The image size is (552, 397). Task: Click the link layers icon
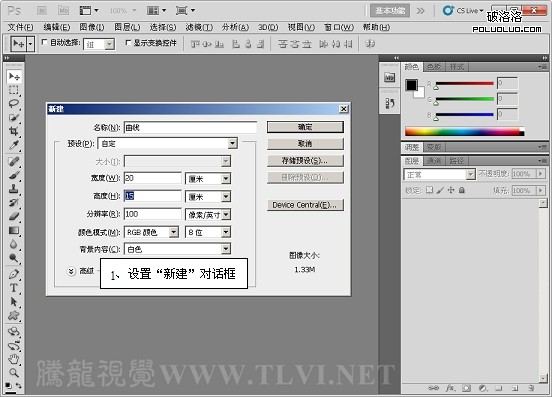tap(434, 388)
